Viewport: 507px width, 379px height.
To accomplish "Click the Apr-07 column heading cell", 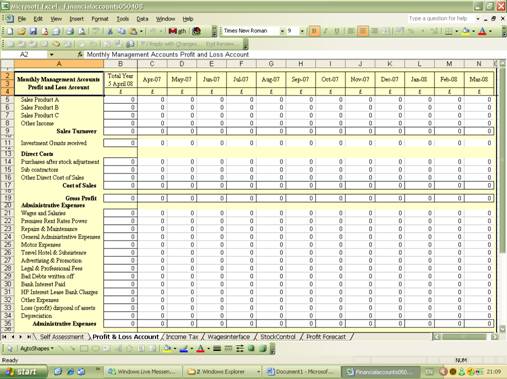I will click(x=152, y=79).
